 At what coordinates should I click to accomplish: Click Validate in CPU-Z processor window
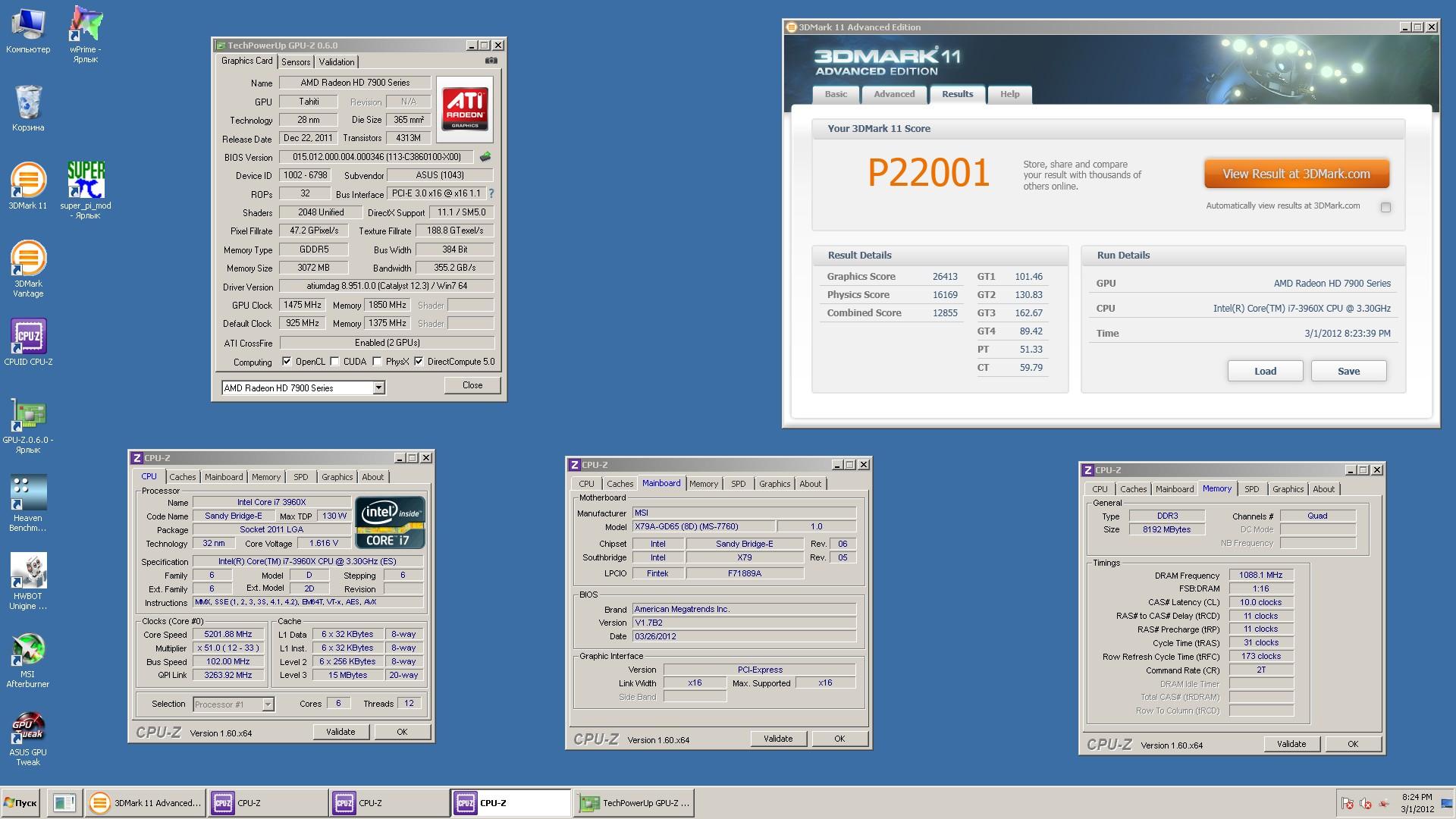(340, 732)
